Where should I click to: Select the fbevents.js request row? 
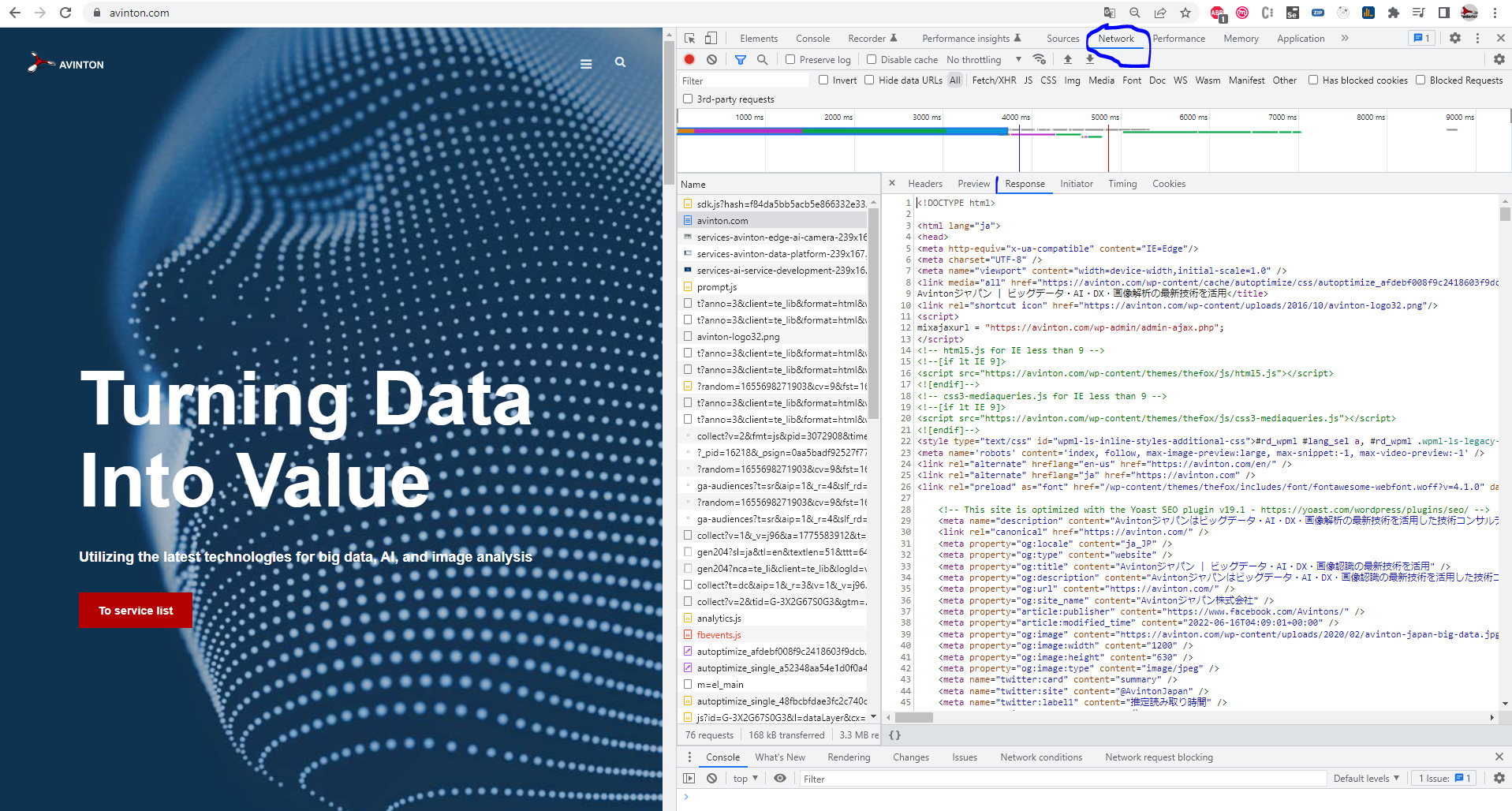click(773, 634)
